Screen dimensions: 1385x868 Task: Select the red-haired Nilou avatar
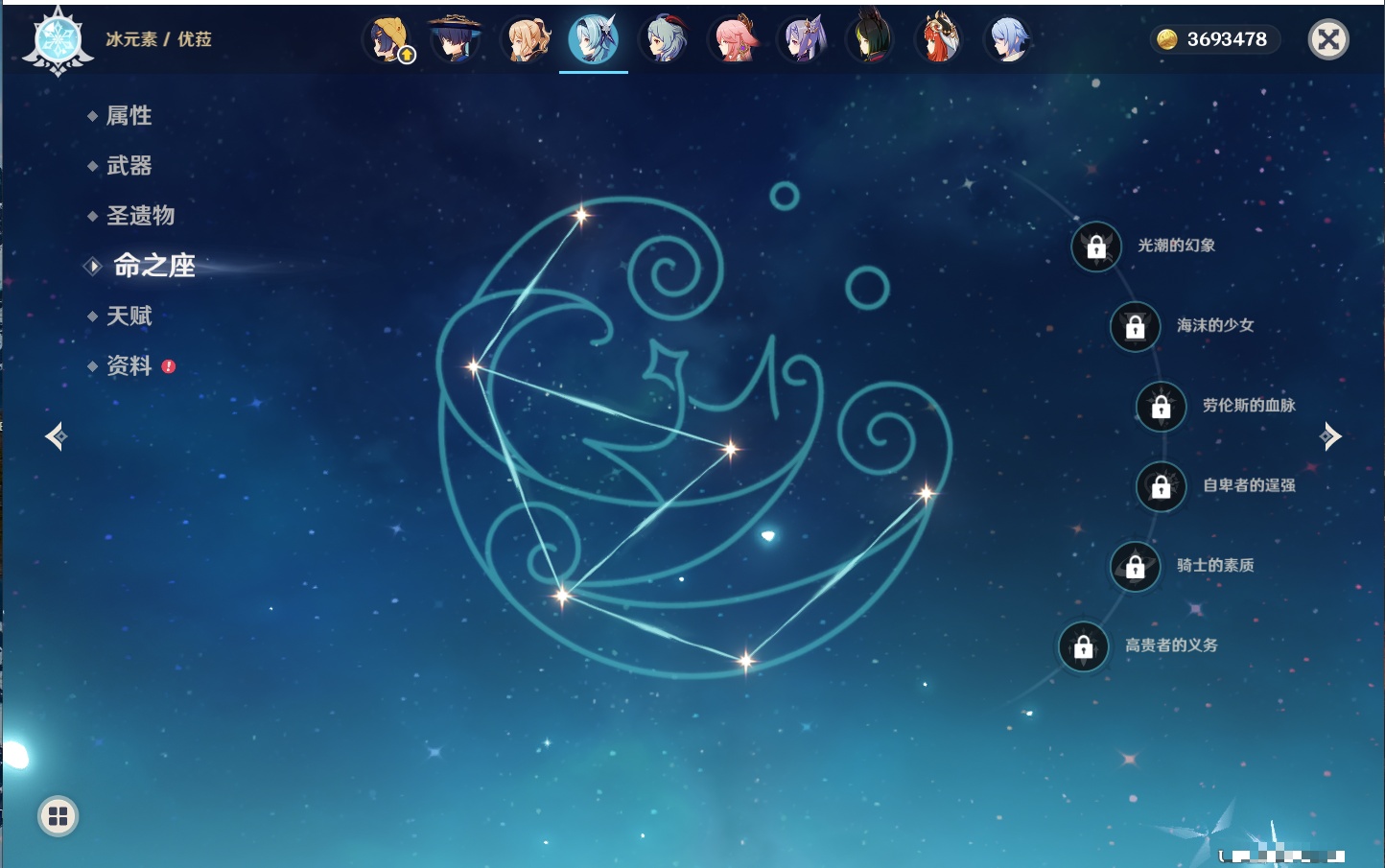coord(940,39)
